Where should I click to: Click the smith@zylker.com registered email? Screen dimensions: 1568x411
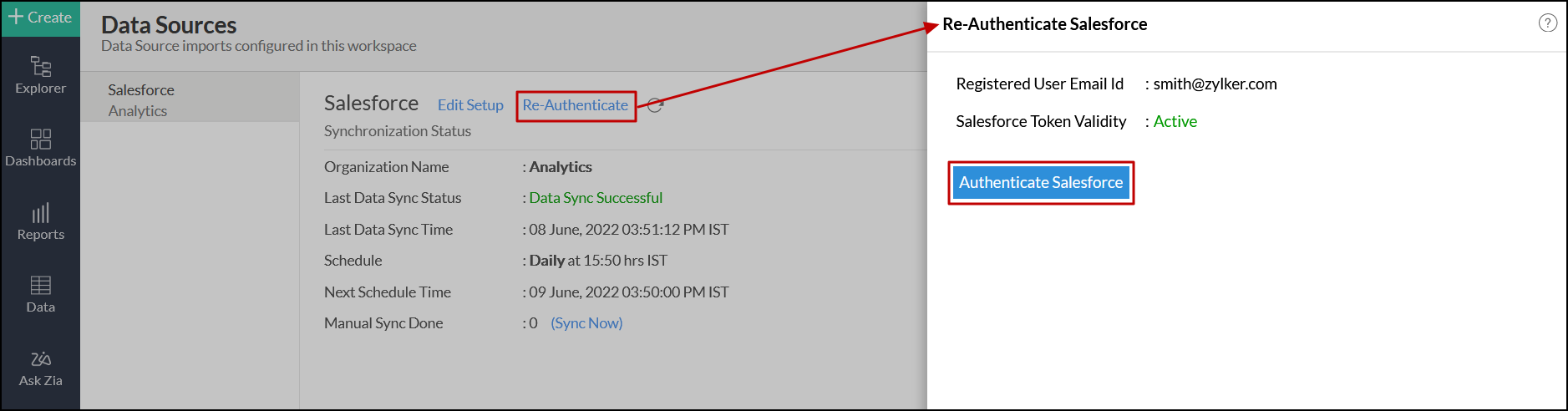pos(1215,84)
